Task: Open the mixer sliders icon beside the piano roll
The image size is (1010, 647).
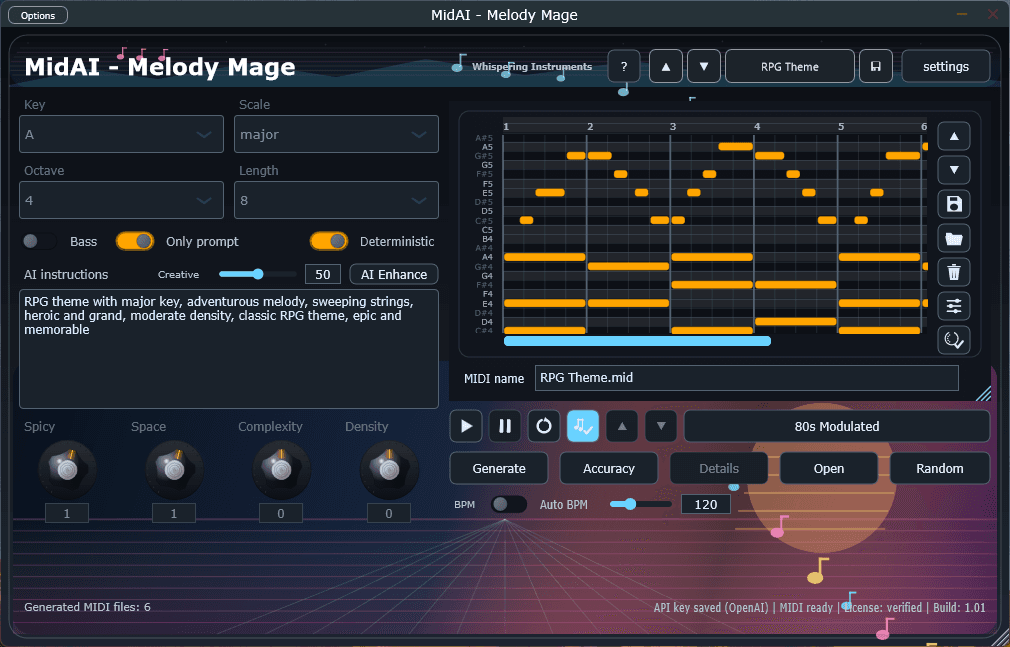Action: (954, 306)
